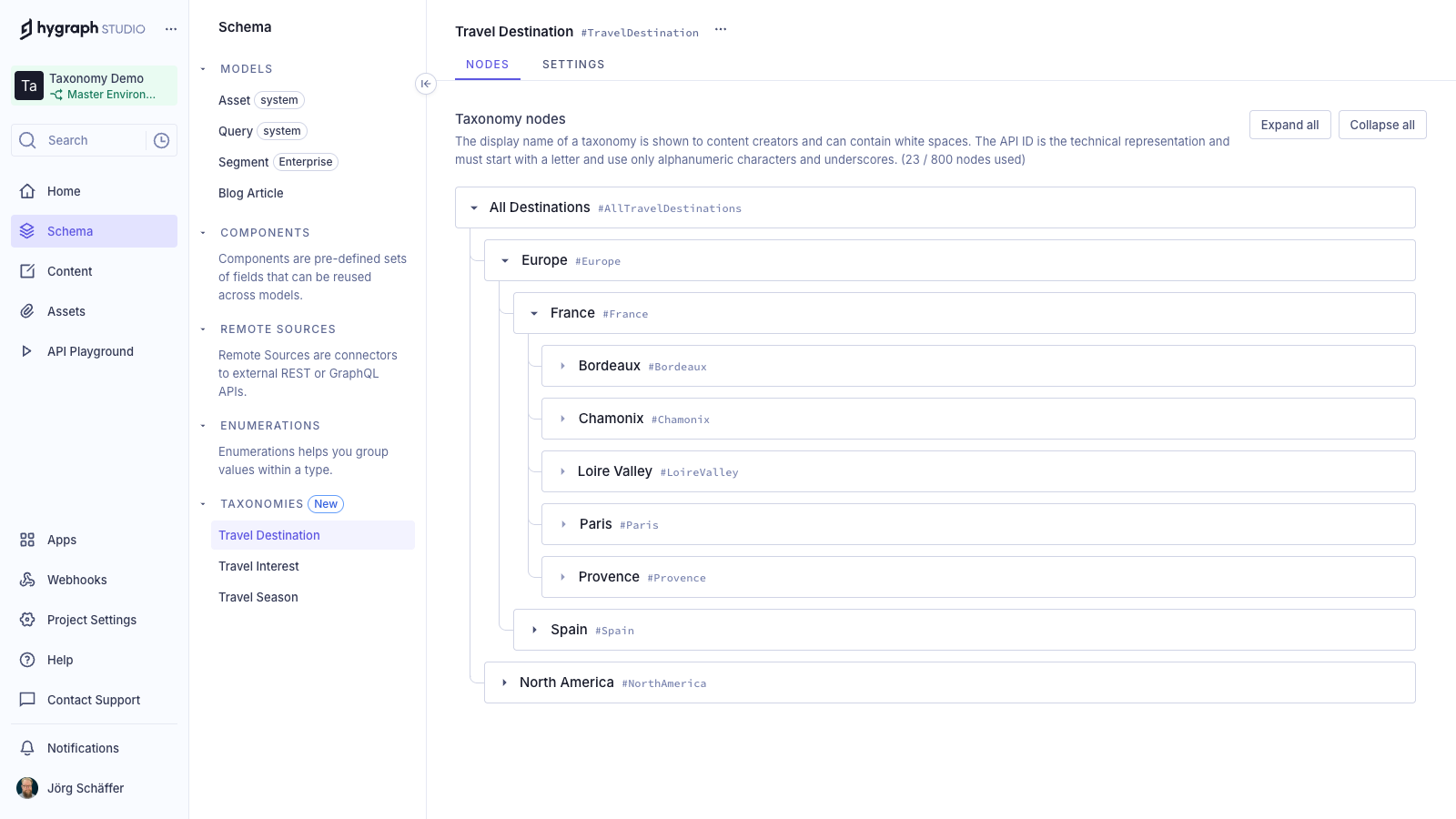The width and height of the screenshot is (1456, 819).
Task: Open more options next to Travel Destination title
Action: tap(721, 29)
